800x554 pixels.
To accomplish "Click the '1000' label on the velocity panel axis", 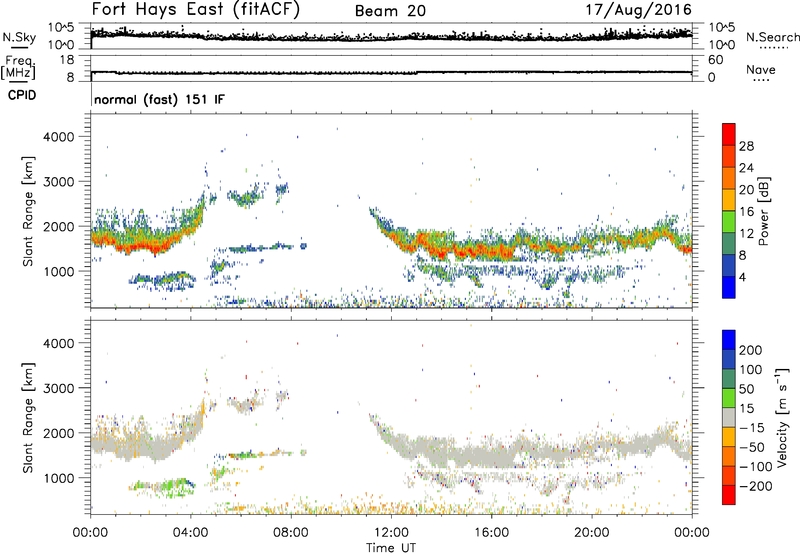I will click(58, 478).
